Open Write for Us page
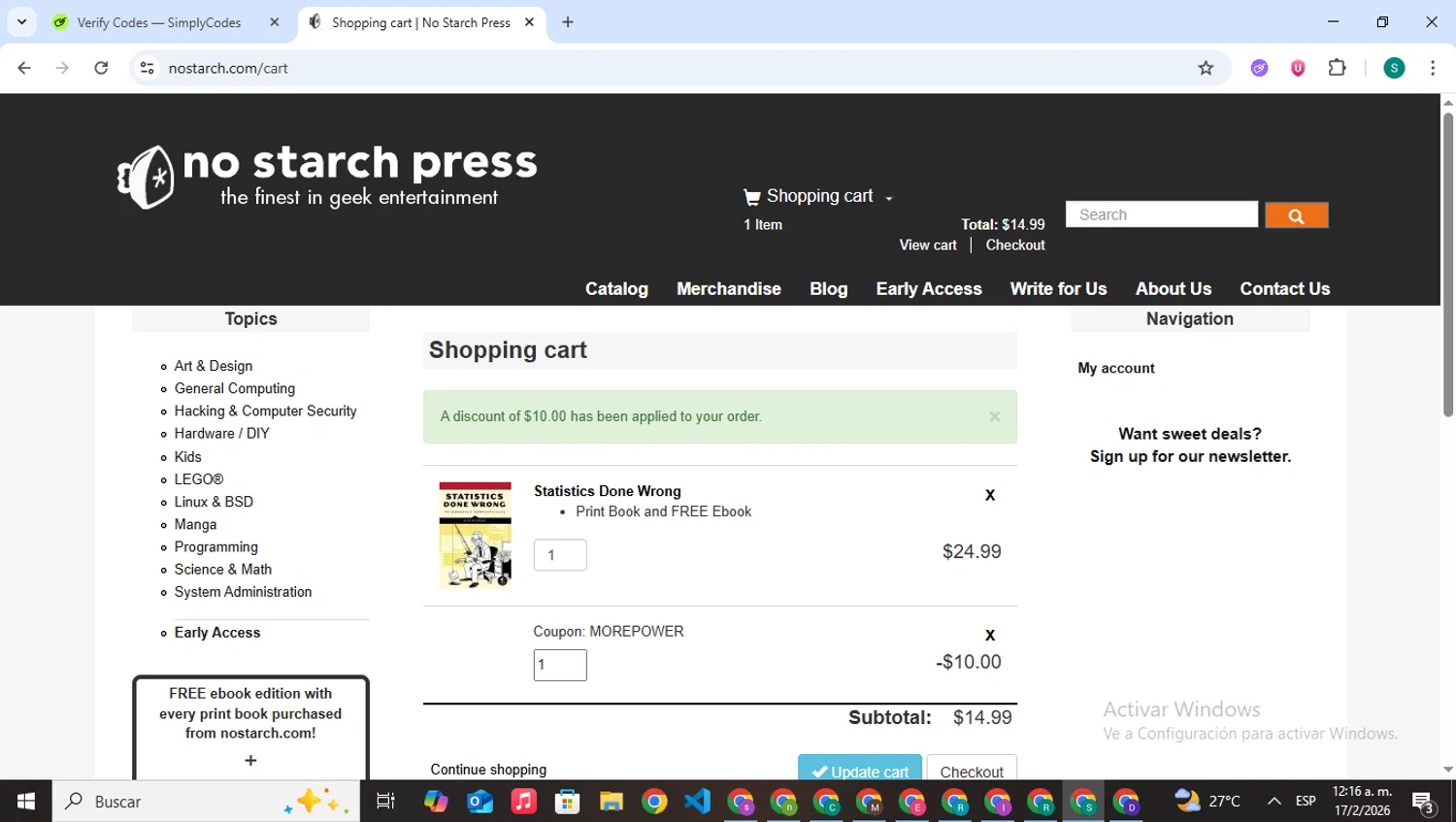 point(1058,289)
